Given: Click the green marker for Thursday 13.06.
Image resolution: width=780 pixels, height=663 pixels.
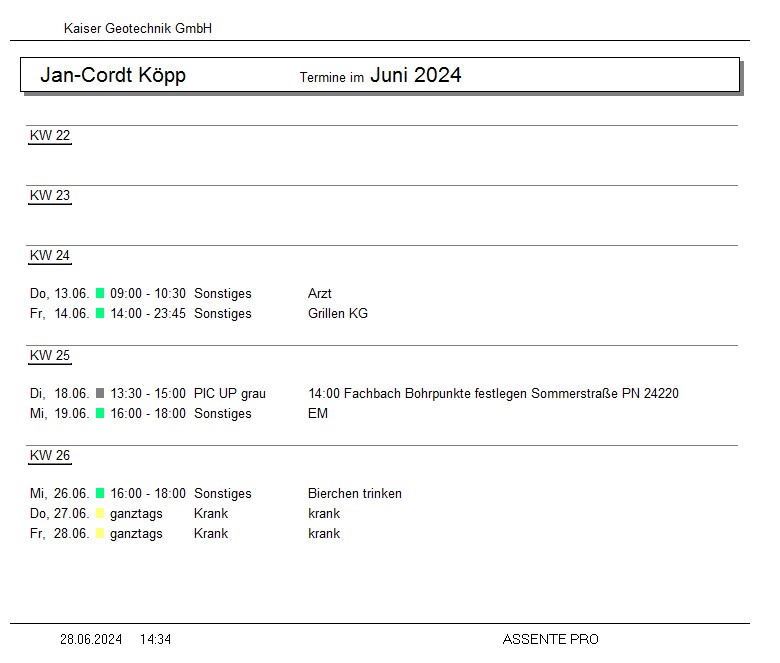Looking at the screenshot, I should pyautogui.click(x=100, y=294).
